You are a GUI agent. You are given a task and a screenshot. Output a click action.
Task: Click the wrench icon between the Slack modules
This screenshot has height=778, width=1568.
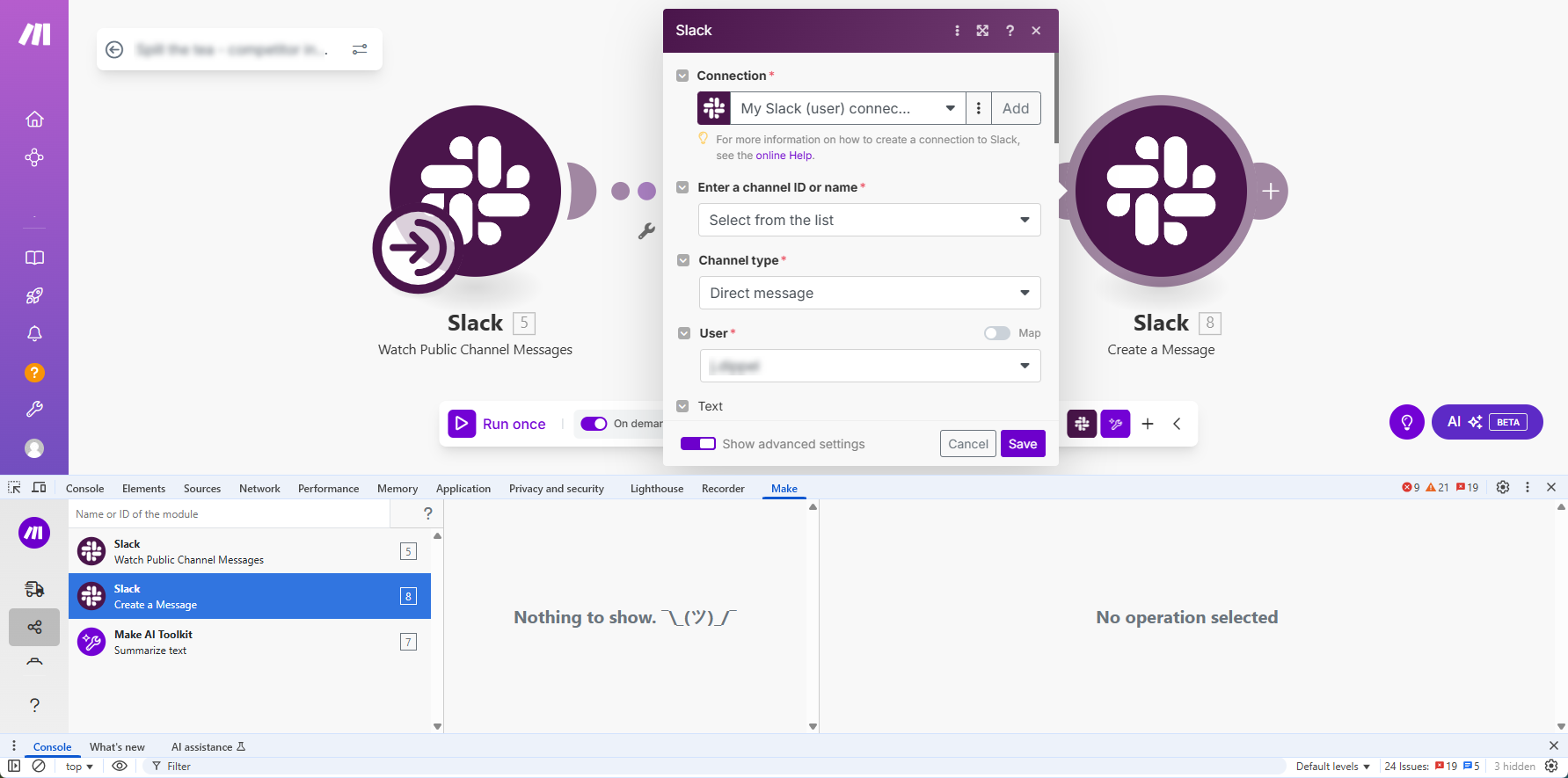(646, 231)
